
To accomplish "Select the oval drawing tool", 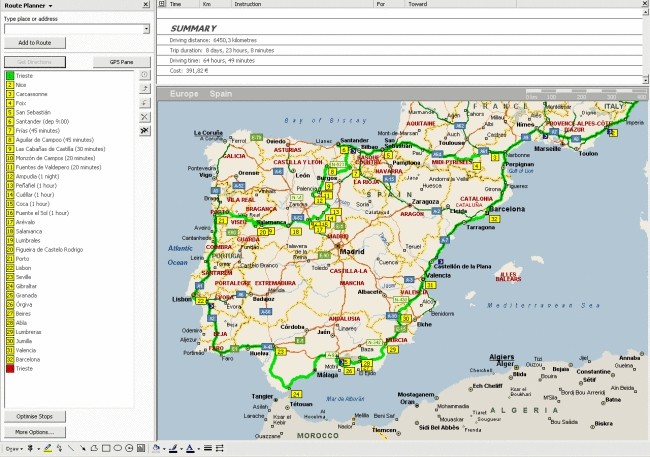I will point(117,448).
